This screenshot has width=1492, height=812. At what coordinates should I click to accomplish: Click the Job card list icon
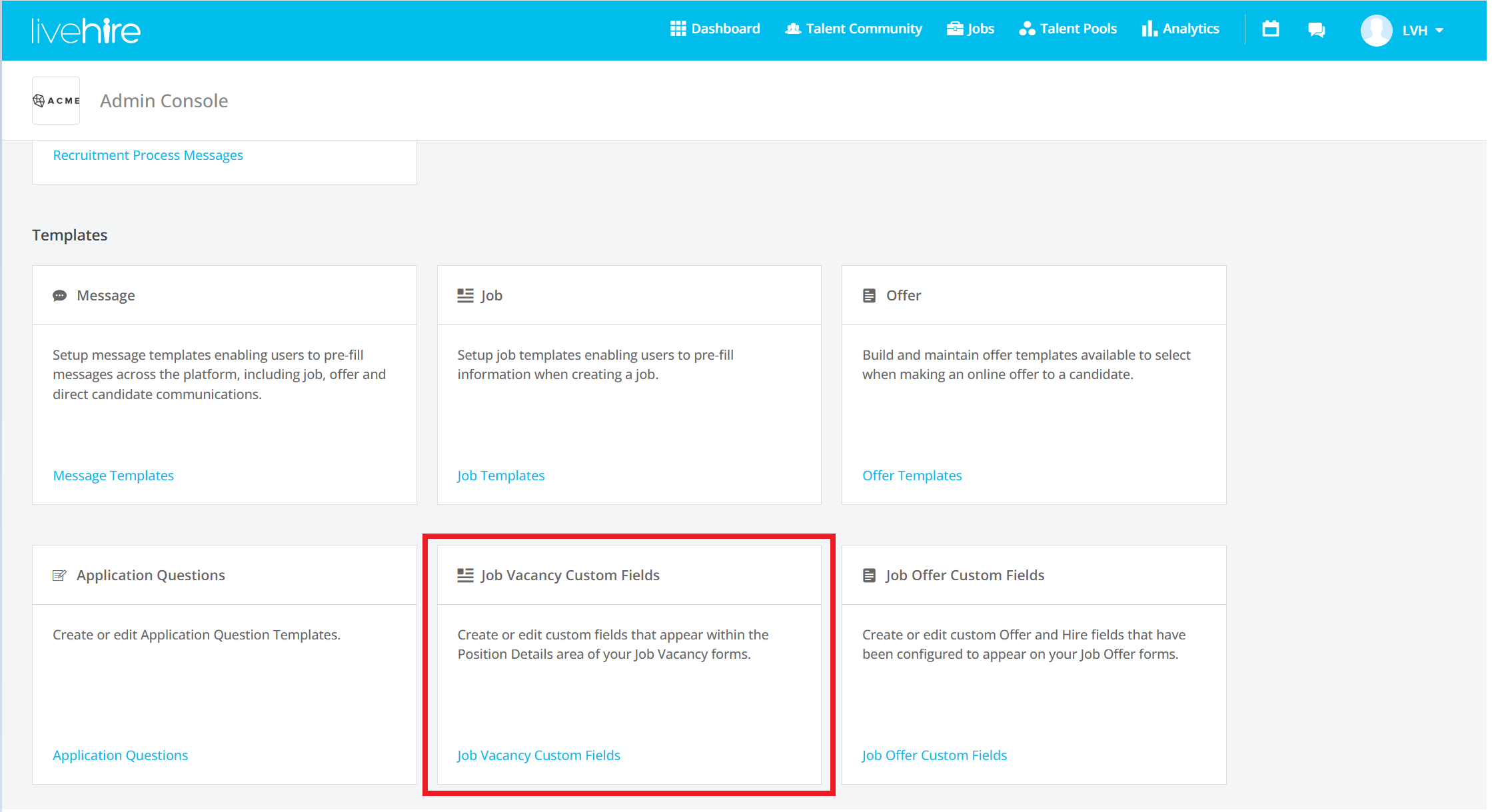(465, 296)
